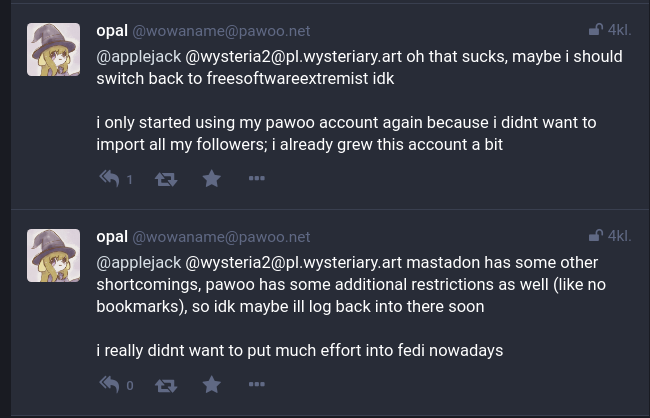
Task: Favourite the first post about freesoftwareextremist
Action: (212, 179)
